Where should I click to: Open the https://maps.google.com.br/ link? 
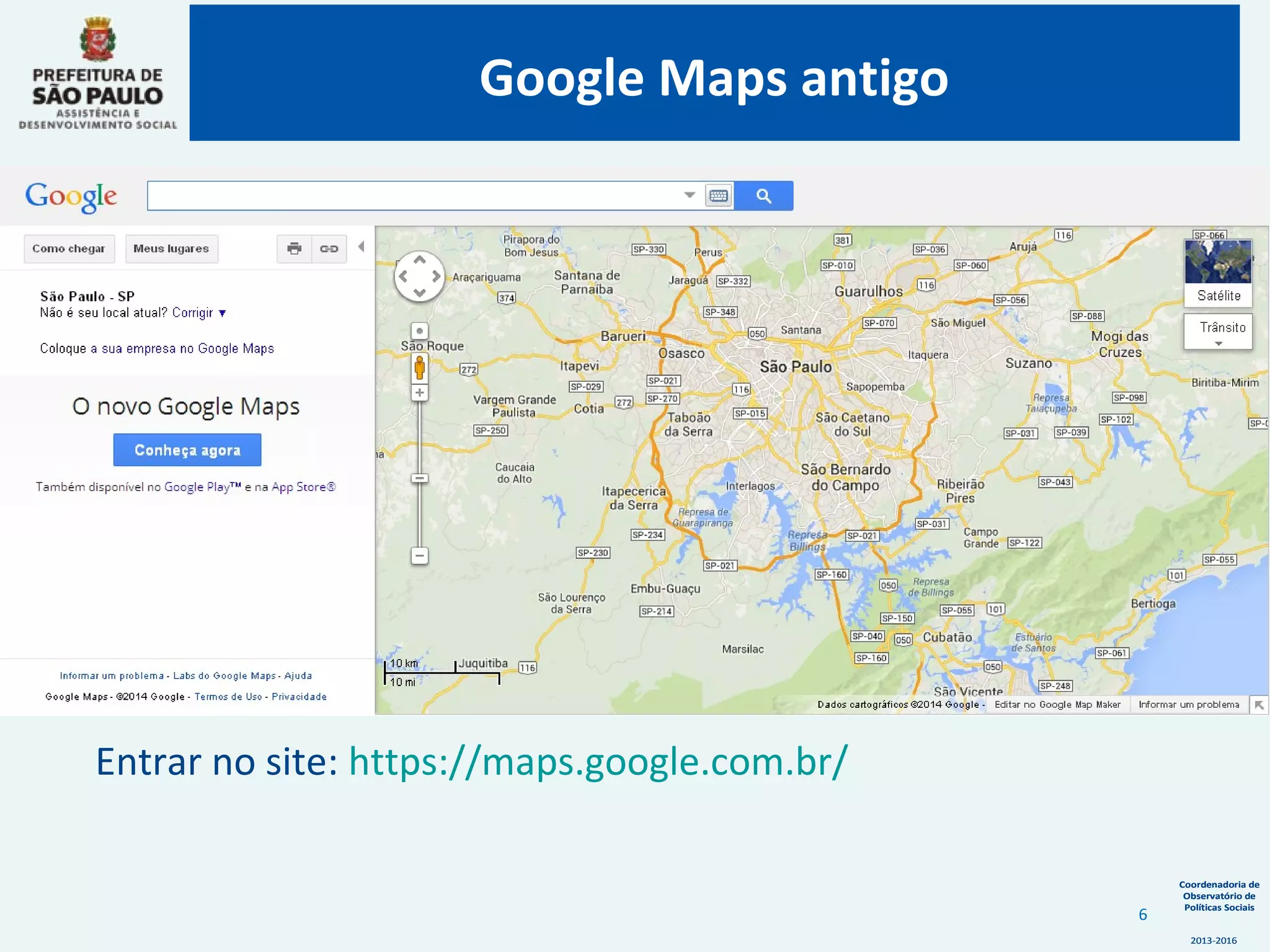tap(598, 762)
